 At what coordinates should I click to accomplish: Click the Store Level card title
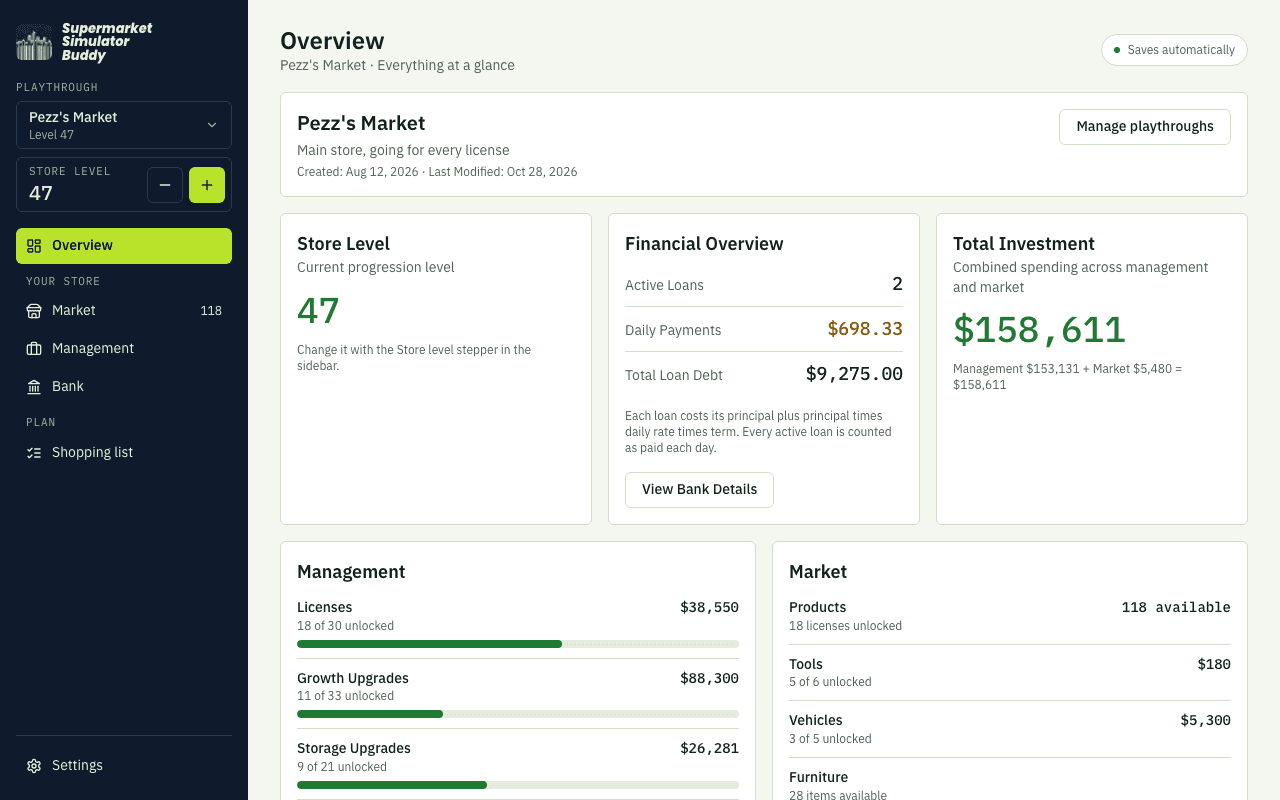[x=343, y=244]
